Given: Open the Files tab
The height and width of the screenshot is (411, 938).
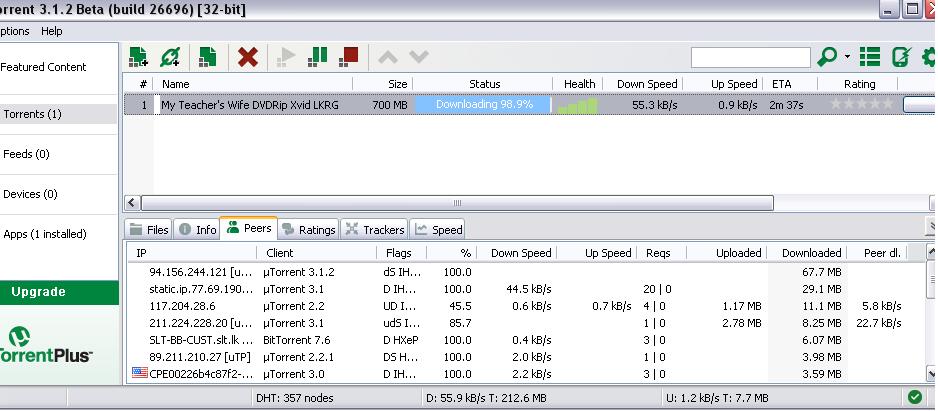Looking at the screenshot, I should [x=150, y=229].
